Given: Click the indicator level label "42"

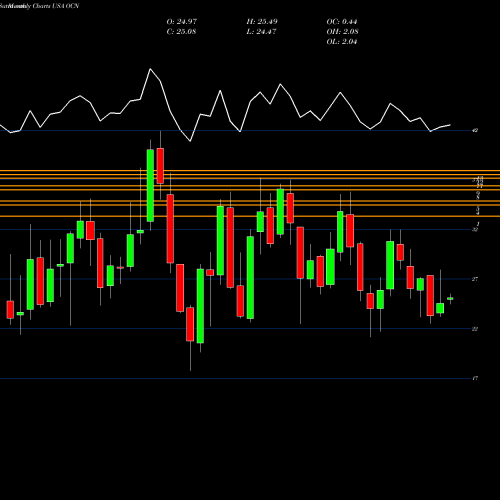Looking at the screenshot, I should (475, 130).
